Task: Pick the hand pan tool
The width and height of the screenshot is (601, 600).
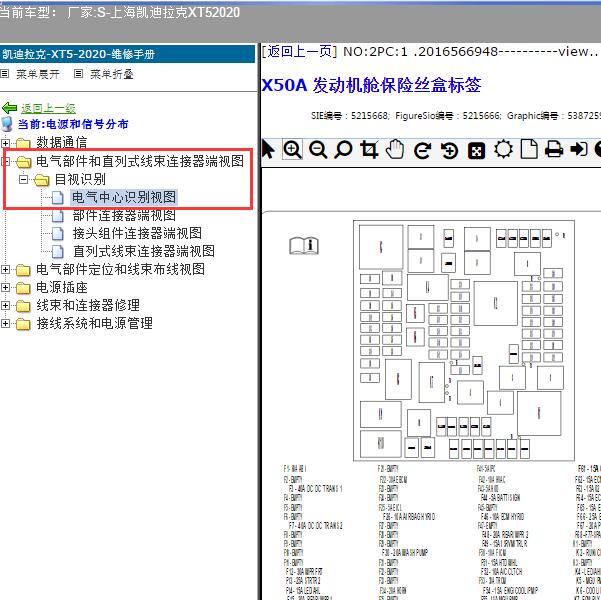Action: click(x=395, y=150)
